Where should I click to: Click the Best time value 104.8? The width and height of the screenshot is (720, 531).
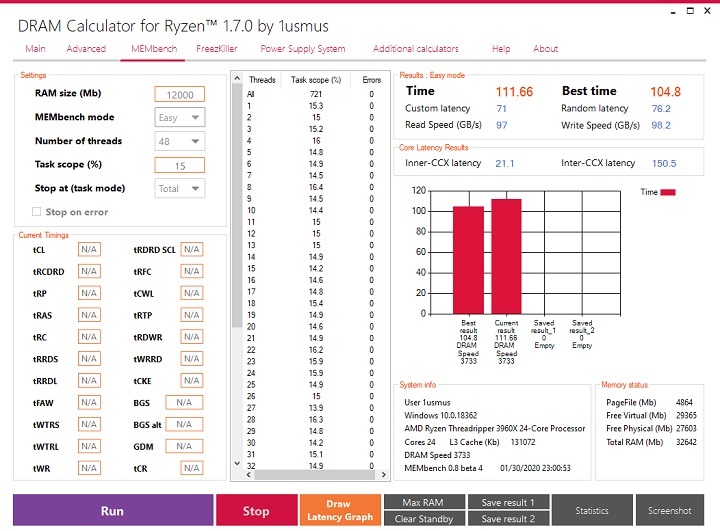pos(665,92)
